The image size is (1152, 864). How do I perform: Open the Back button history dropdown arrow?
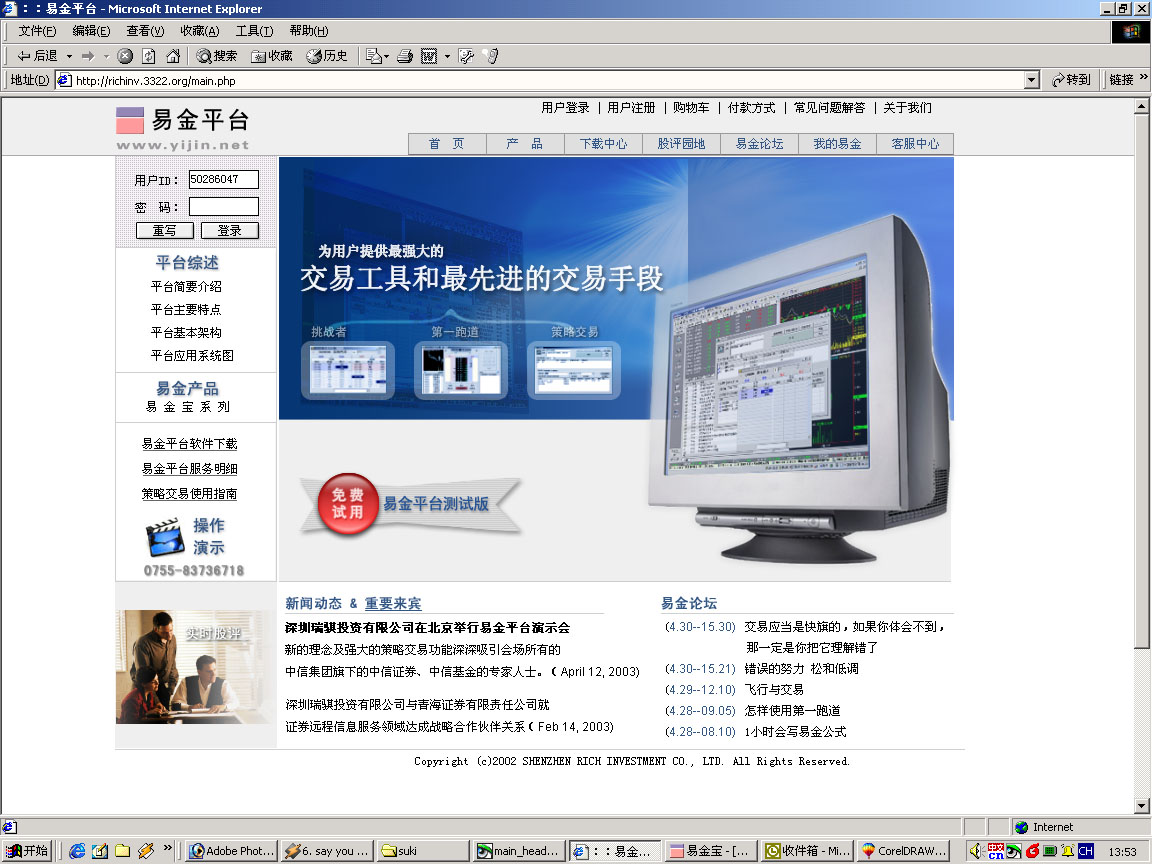[x=69, y=56]
